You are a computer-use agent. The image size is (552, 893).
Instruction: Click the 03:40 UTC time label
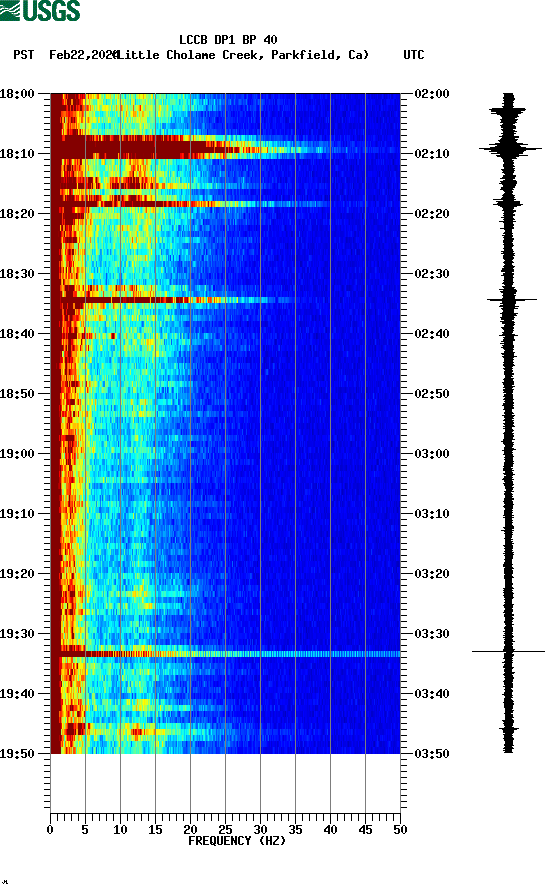432,694
